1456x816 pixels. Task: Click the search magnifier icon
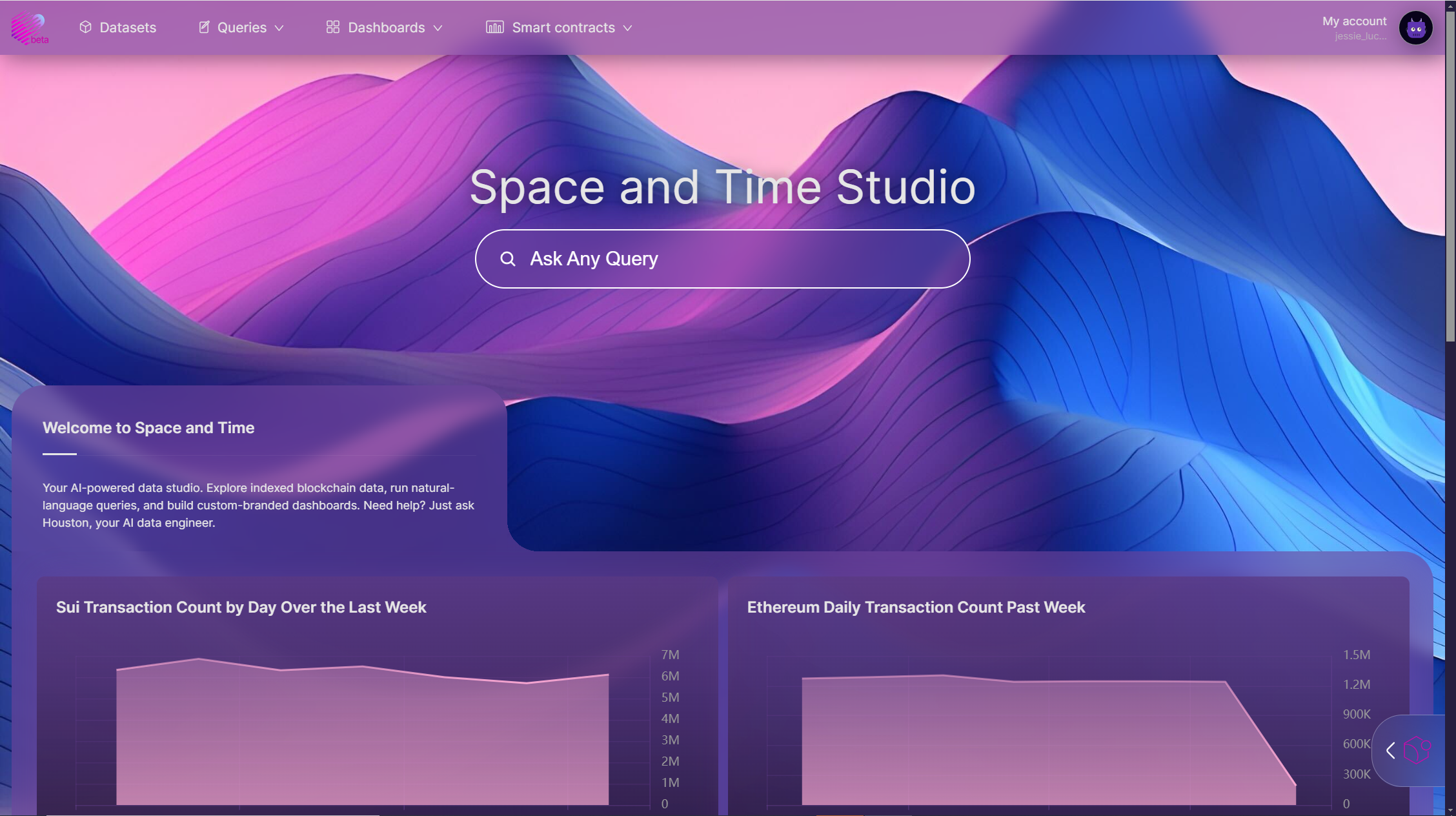click(x=508, y=259)
